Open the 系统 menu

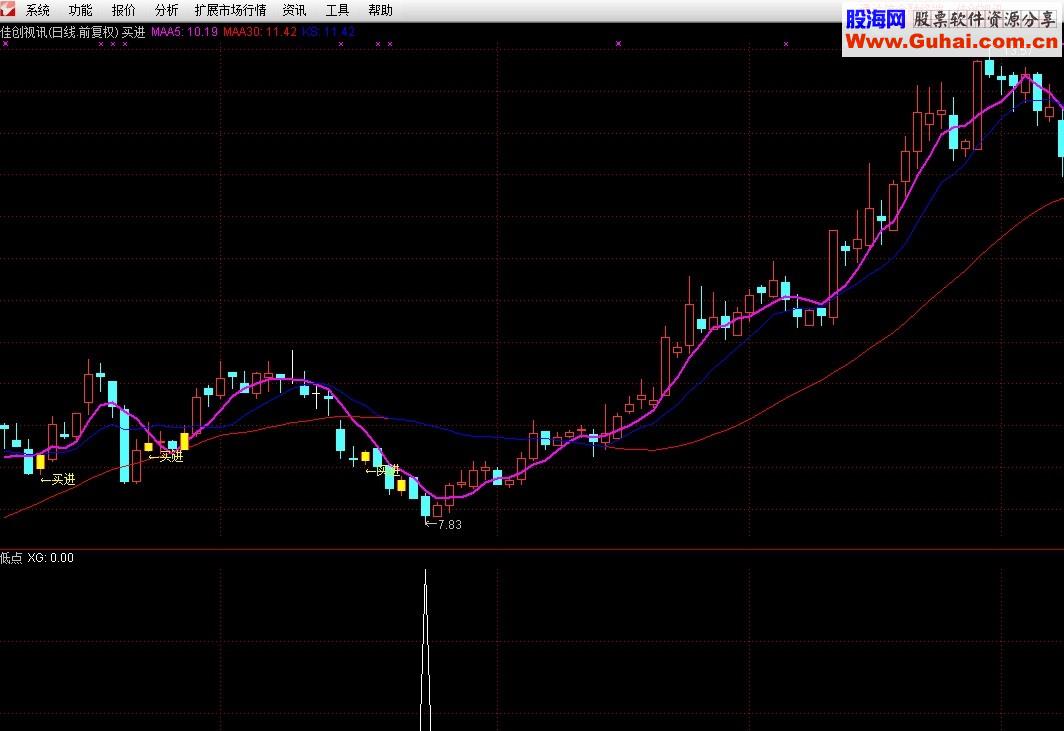(x=38, y=10)
